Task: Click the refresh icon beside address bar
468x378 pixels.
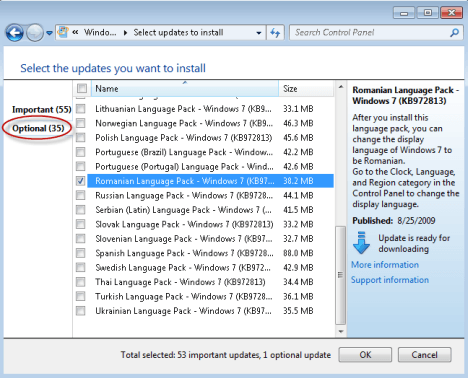Action: tap(275, 33)
